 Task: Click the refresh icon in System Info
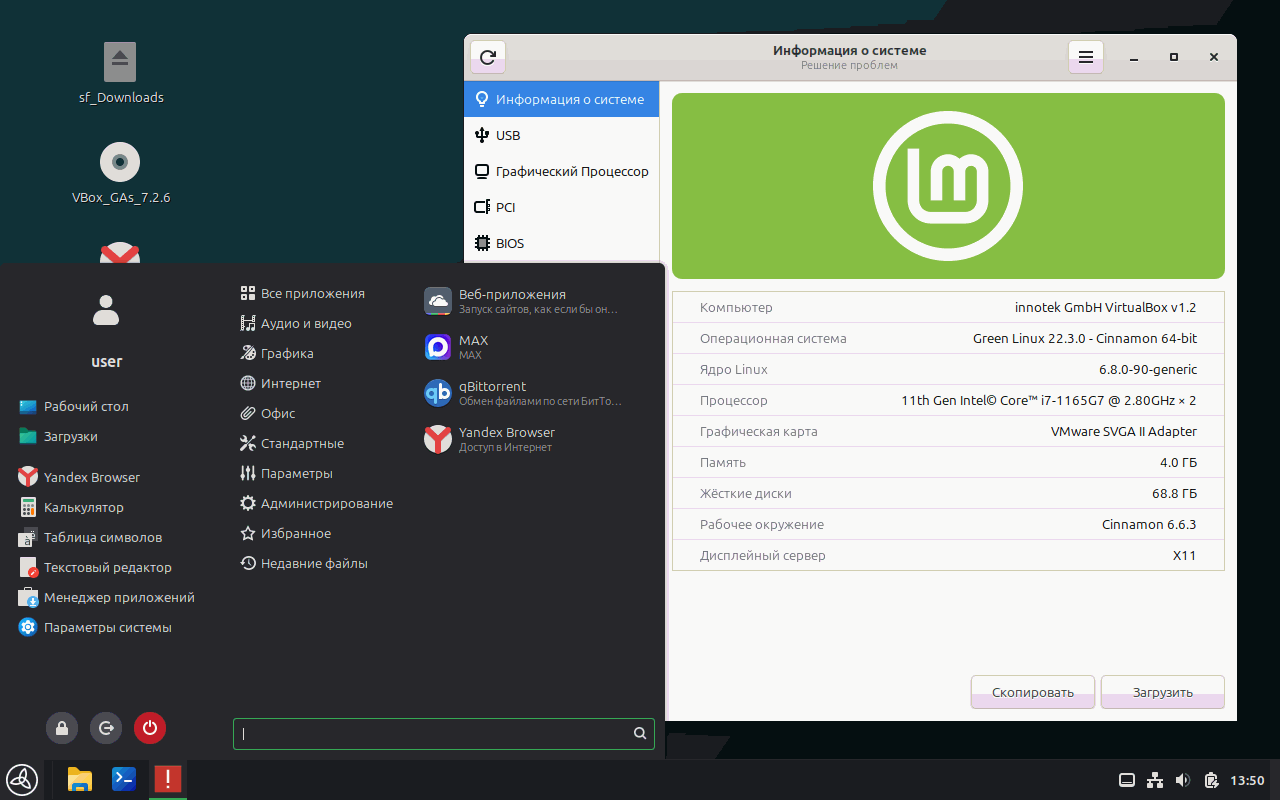pos(488,57)
